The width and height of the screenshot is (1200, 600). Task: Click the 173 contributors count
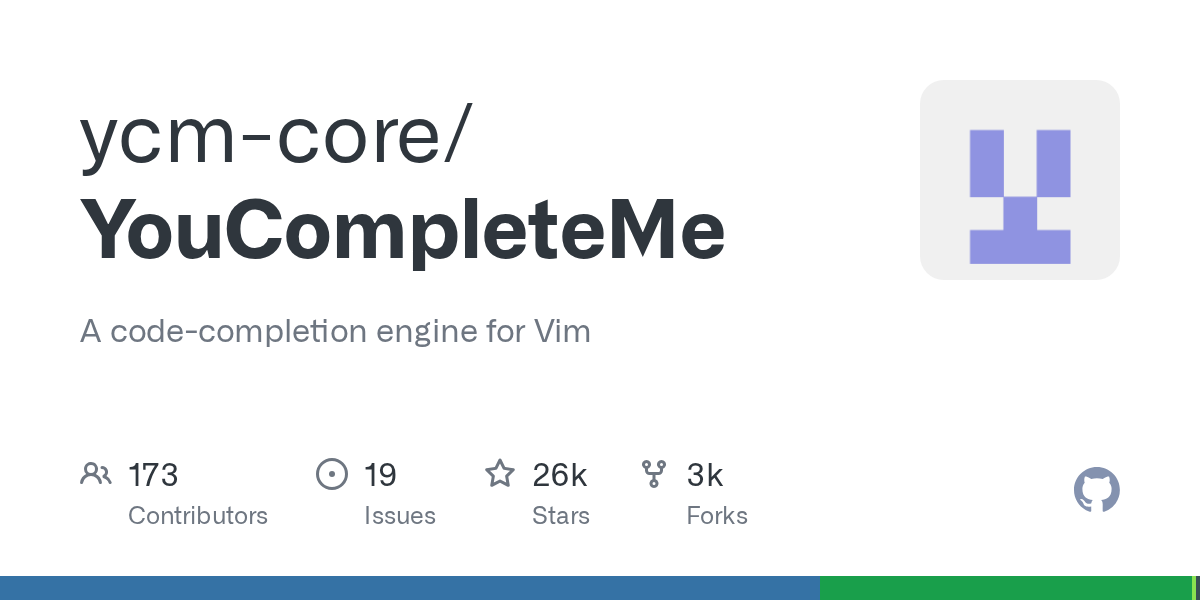click(x=153, y=474)
